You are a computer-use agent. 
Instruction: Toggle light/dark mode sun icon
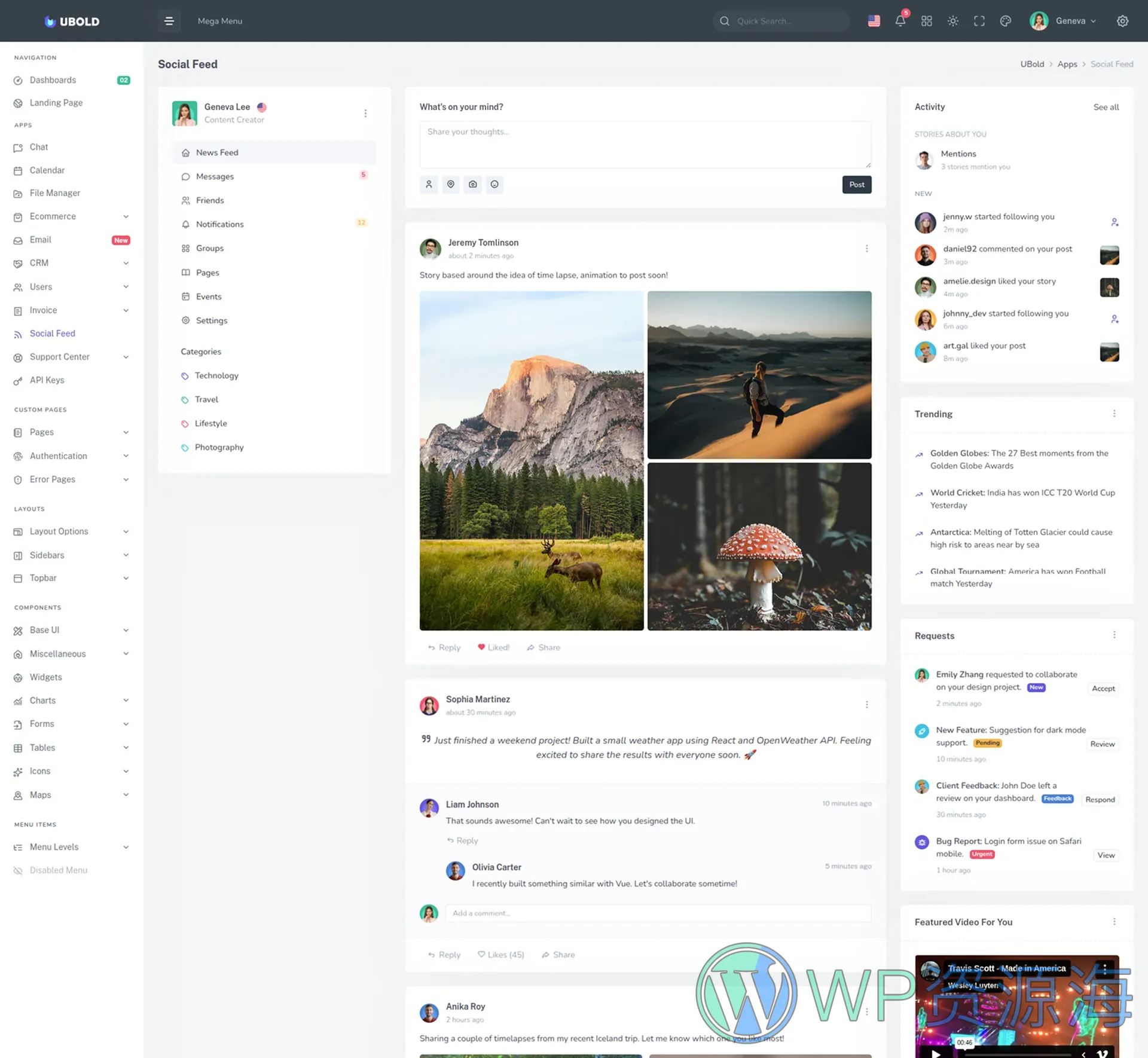coord(952,21)
